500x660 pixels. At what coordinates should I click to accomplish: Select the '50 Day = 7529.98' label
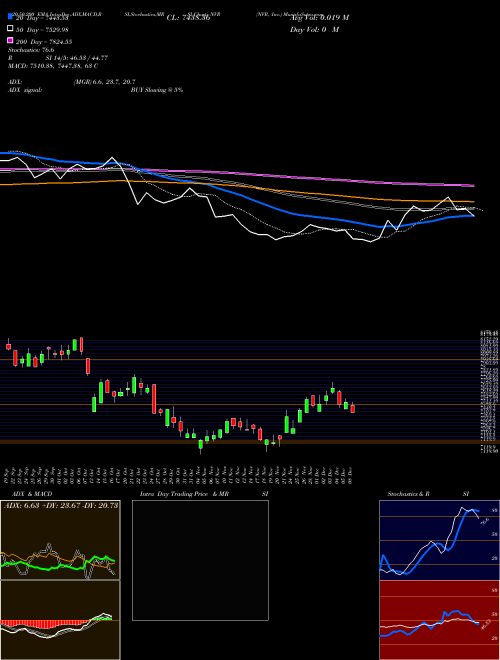[42, 29]
